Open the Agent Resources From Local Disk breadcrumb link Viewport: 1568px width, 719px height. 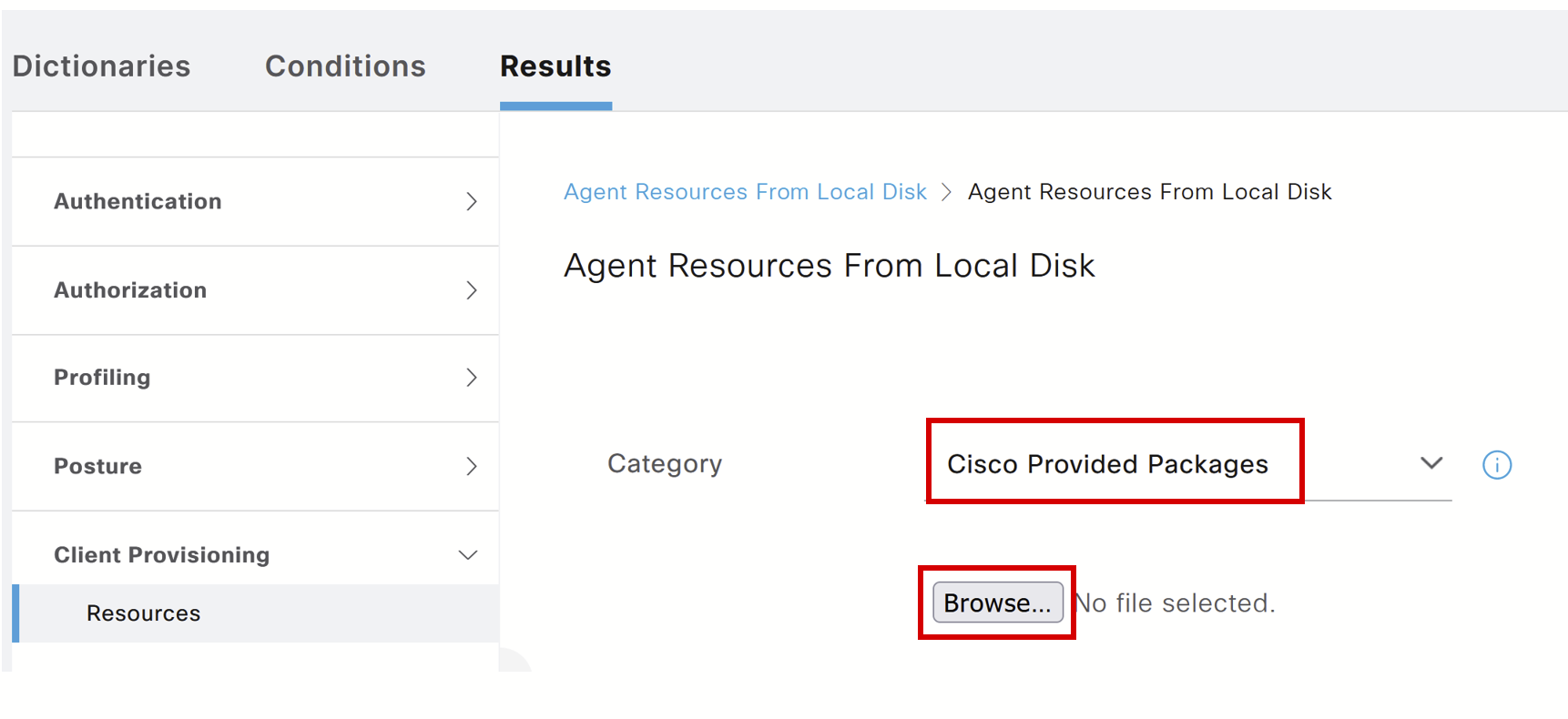click(x=745, y=191)
